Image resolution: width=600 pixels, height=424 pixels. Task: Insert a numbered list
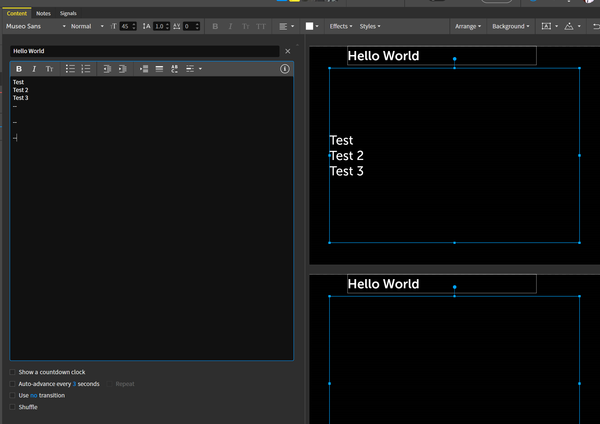tap(86, 69)
